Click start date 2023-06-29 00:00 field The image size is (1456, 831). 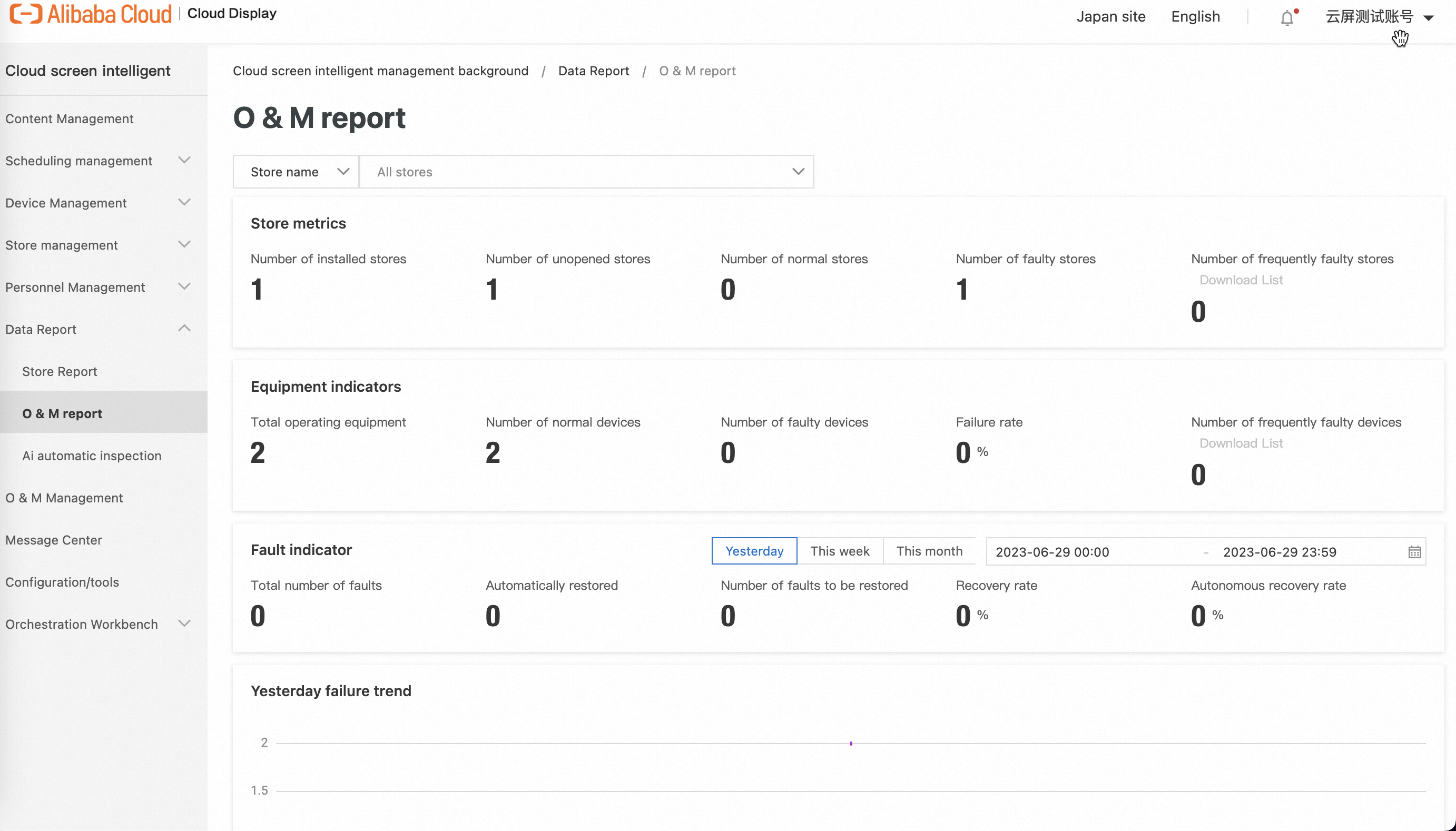[1052, 552]
